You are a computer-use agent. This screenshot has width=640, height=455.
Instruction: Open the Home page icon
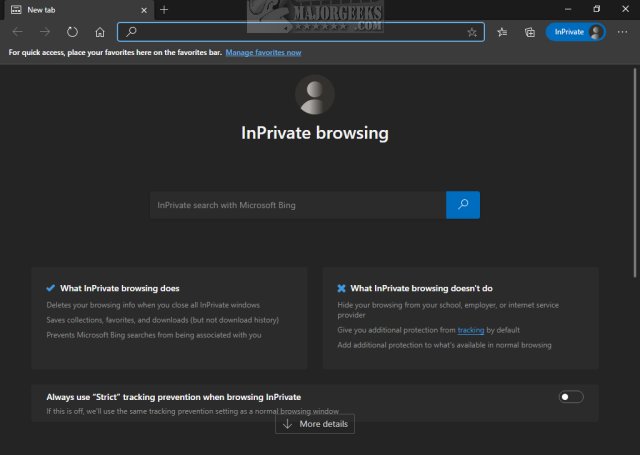point(100,32)
